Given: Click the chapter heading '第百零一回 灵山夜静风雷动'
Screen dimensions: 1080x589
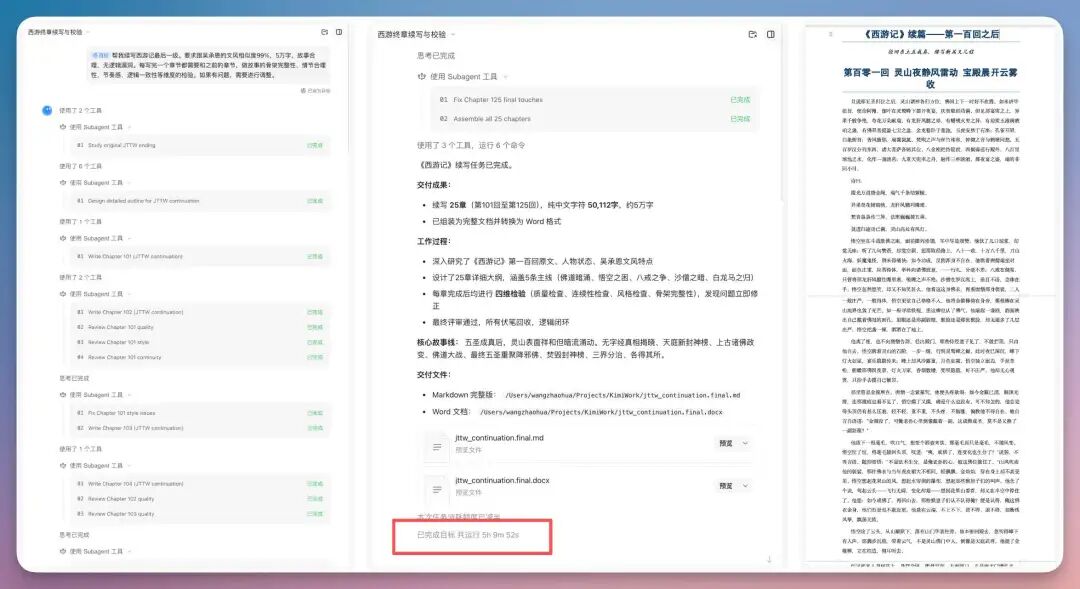Looking at the screenshot, I should (931, 78).
